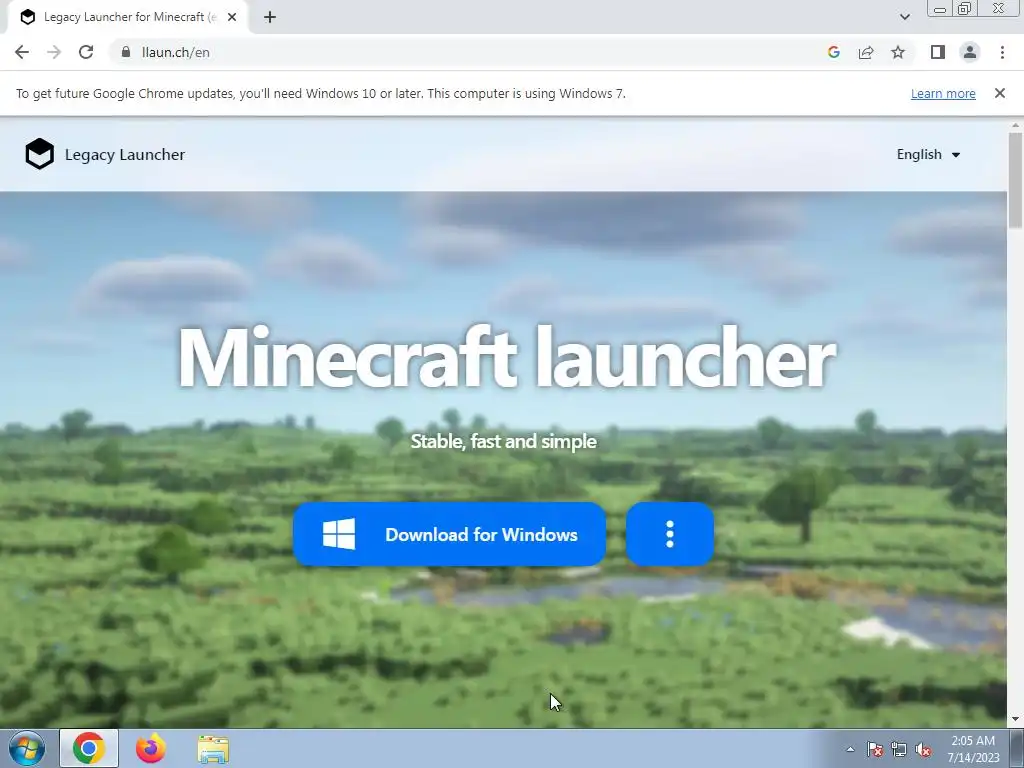Follow the Learn more link in the infobar

(x=943, y=93)
